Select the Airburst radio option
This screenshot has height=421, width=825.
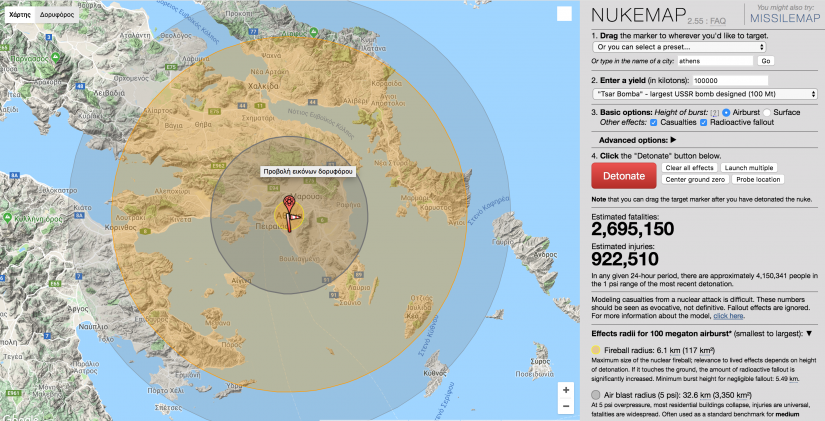pos(727,112)
